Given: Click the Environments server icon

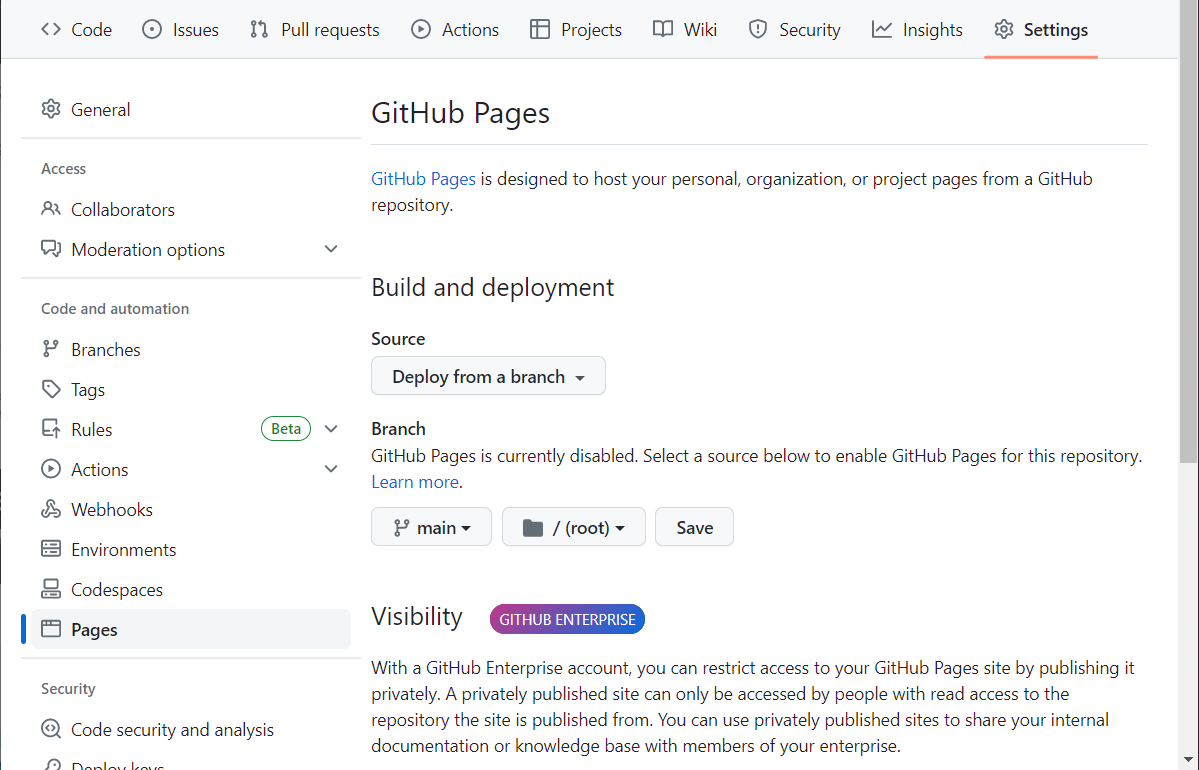Looking at the screenshot, I should 50,548.
